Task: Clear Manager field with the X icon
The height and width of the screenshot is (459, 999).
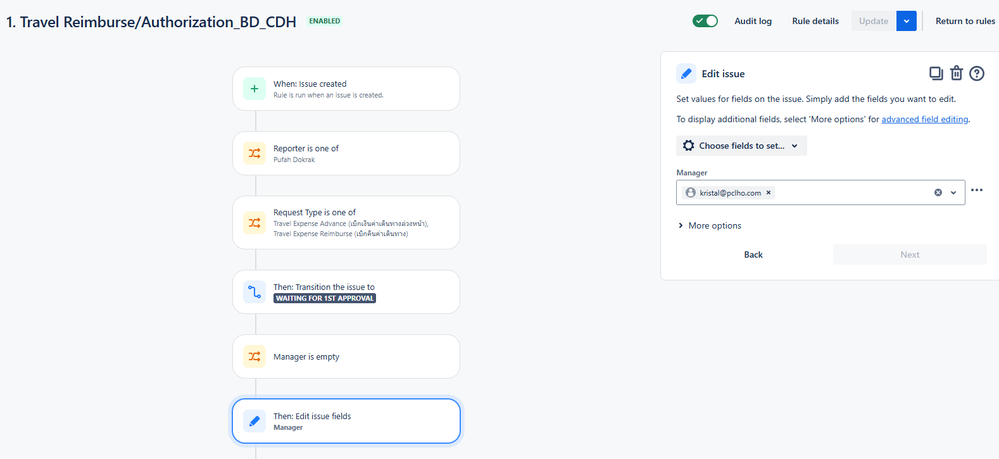Action: coord(938,193)
